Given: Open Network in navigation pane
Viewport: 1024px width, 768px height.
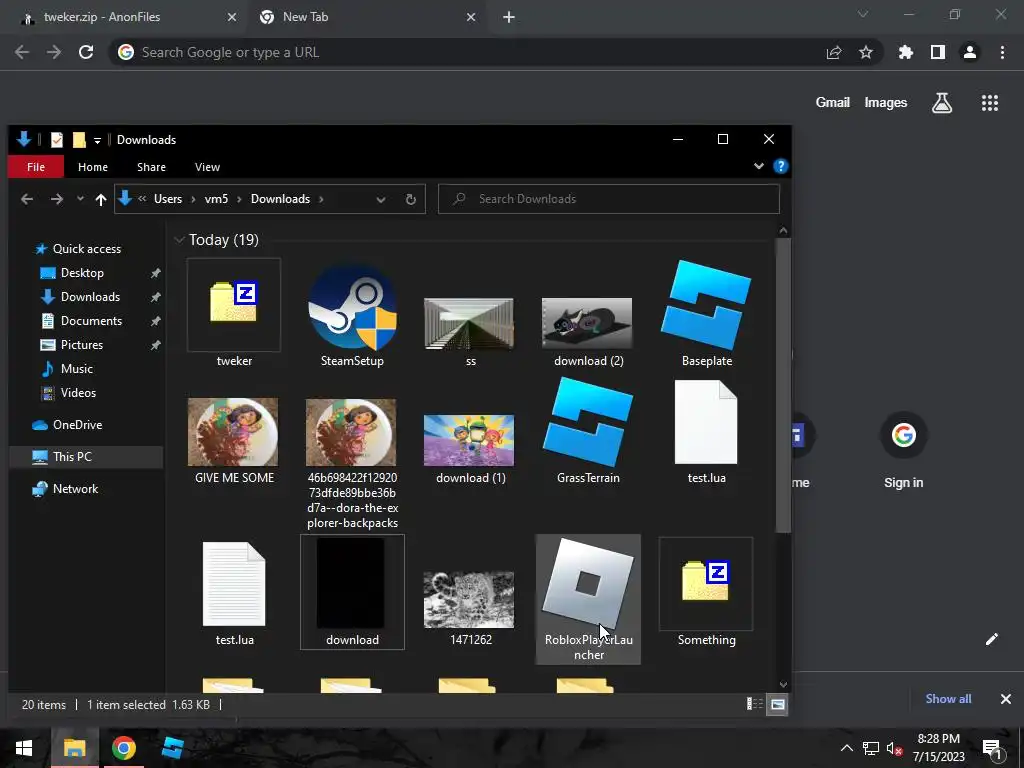Looking at the screenshot, I should (x=75, y=489).
